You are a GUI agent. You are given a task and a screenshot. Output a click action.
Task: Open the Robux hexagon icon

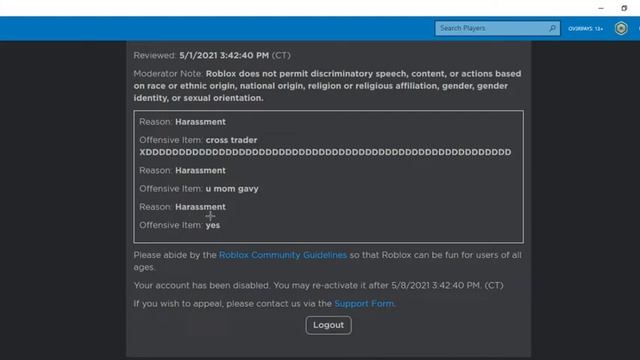point(621,28)
